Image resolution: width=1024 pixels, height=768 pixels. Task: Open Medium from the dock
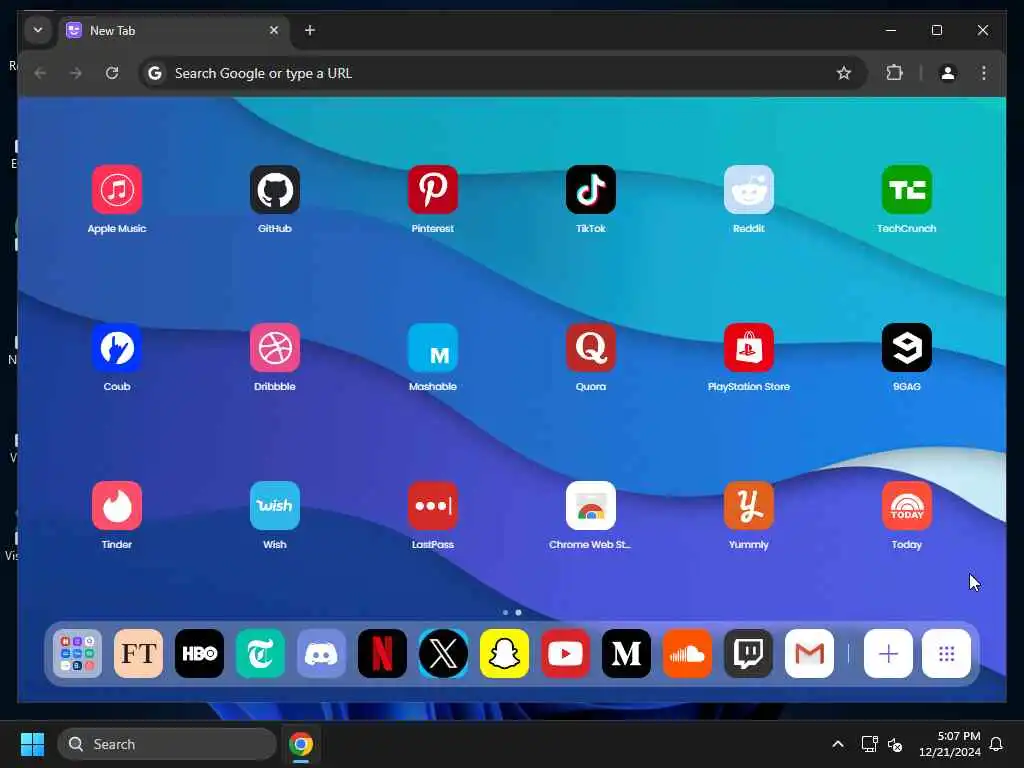[626, 654]
